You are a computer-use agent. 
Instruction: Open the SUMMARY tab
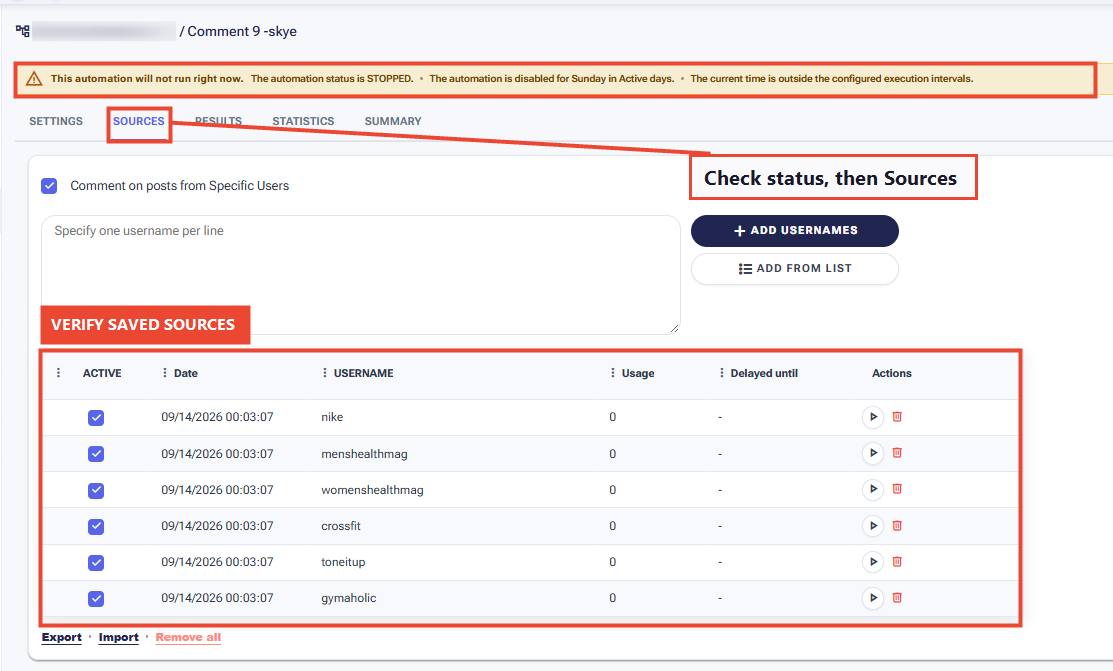coord(393,121)
